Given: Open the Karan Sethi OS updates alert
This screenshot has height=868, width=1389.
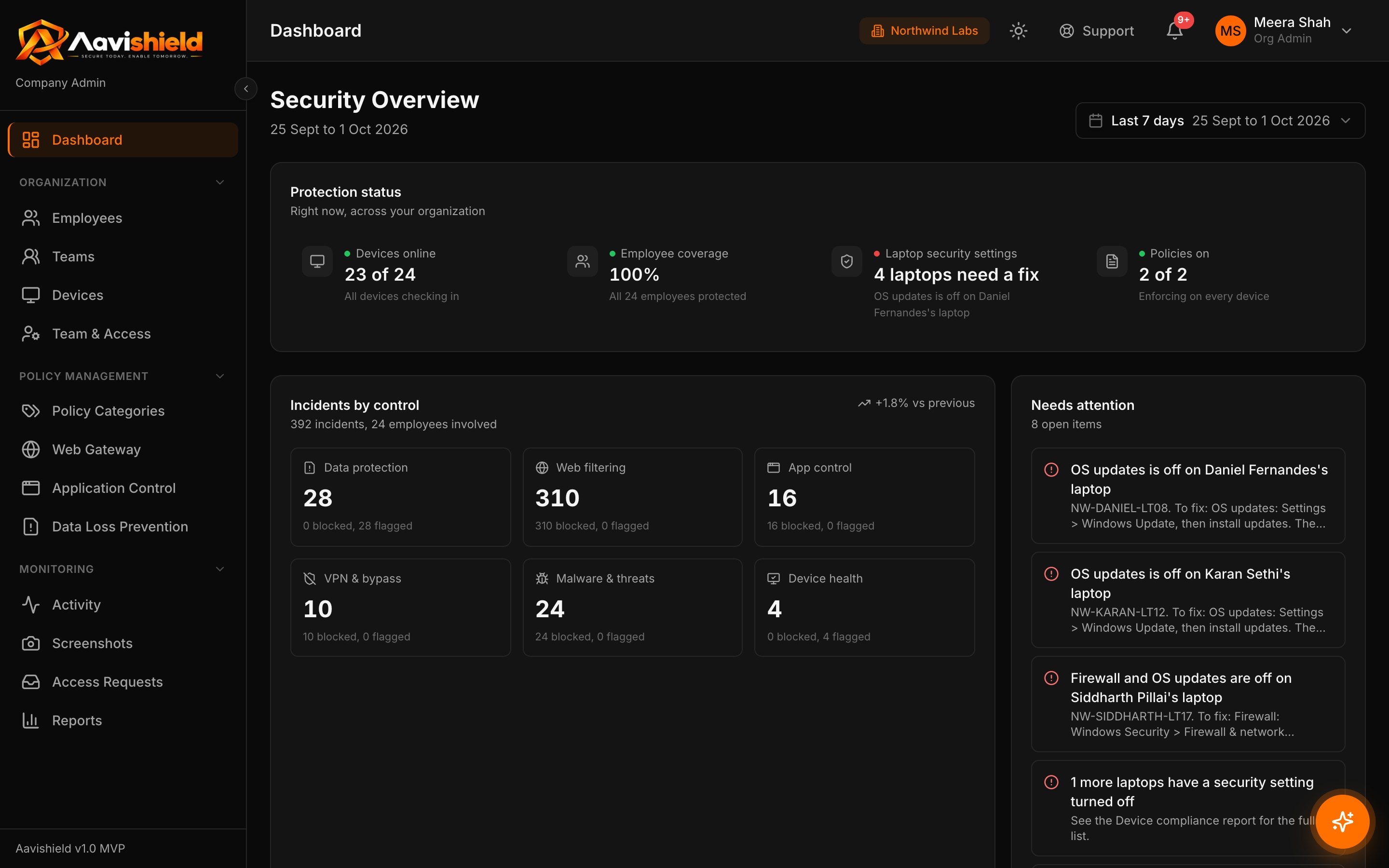Looking at the screenshot, I should tap(1188, 600).
